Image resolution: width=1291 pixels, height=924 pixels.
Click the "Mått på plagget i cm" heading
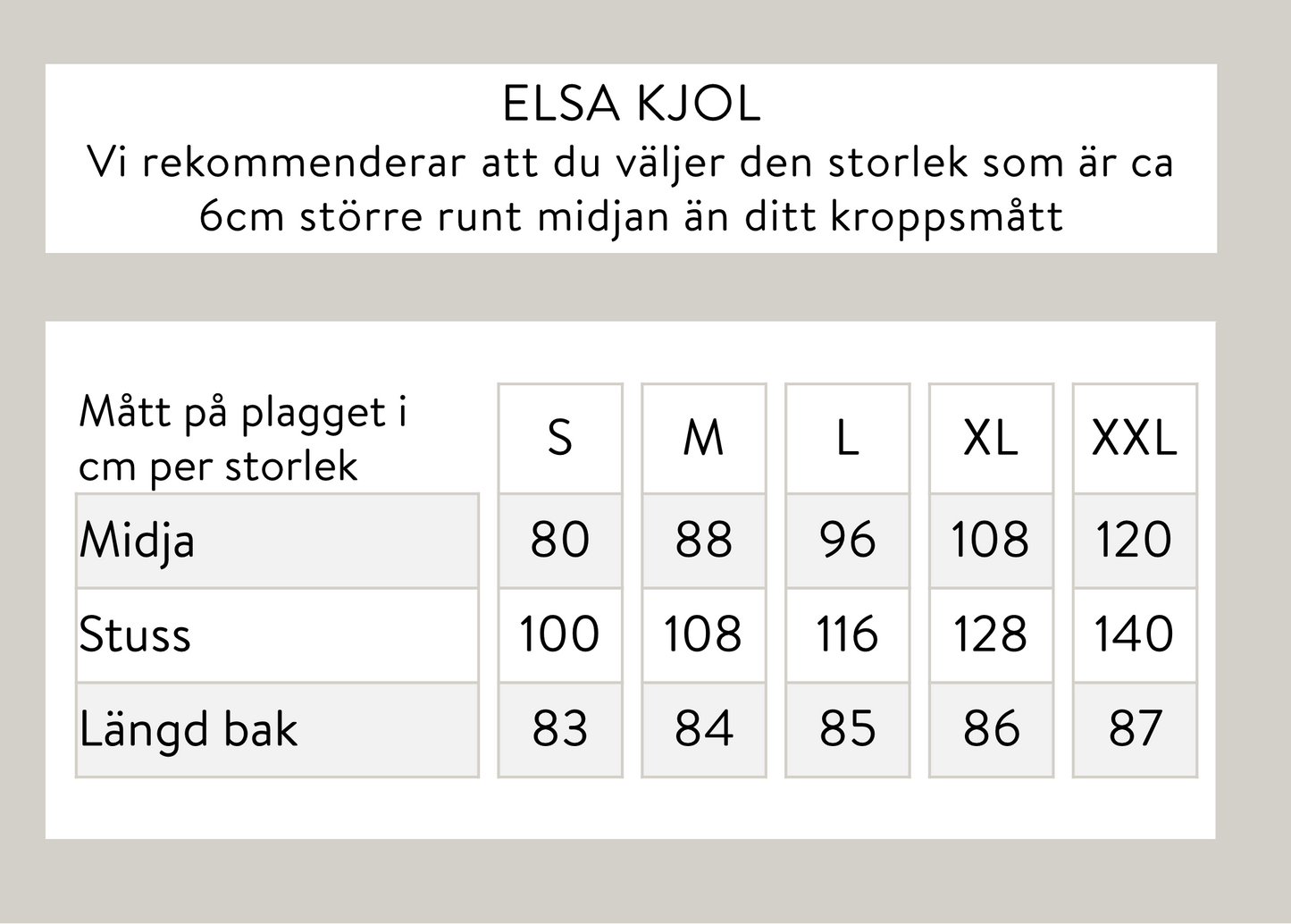pos(243,439)
